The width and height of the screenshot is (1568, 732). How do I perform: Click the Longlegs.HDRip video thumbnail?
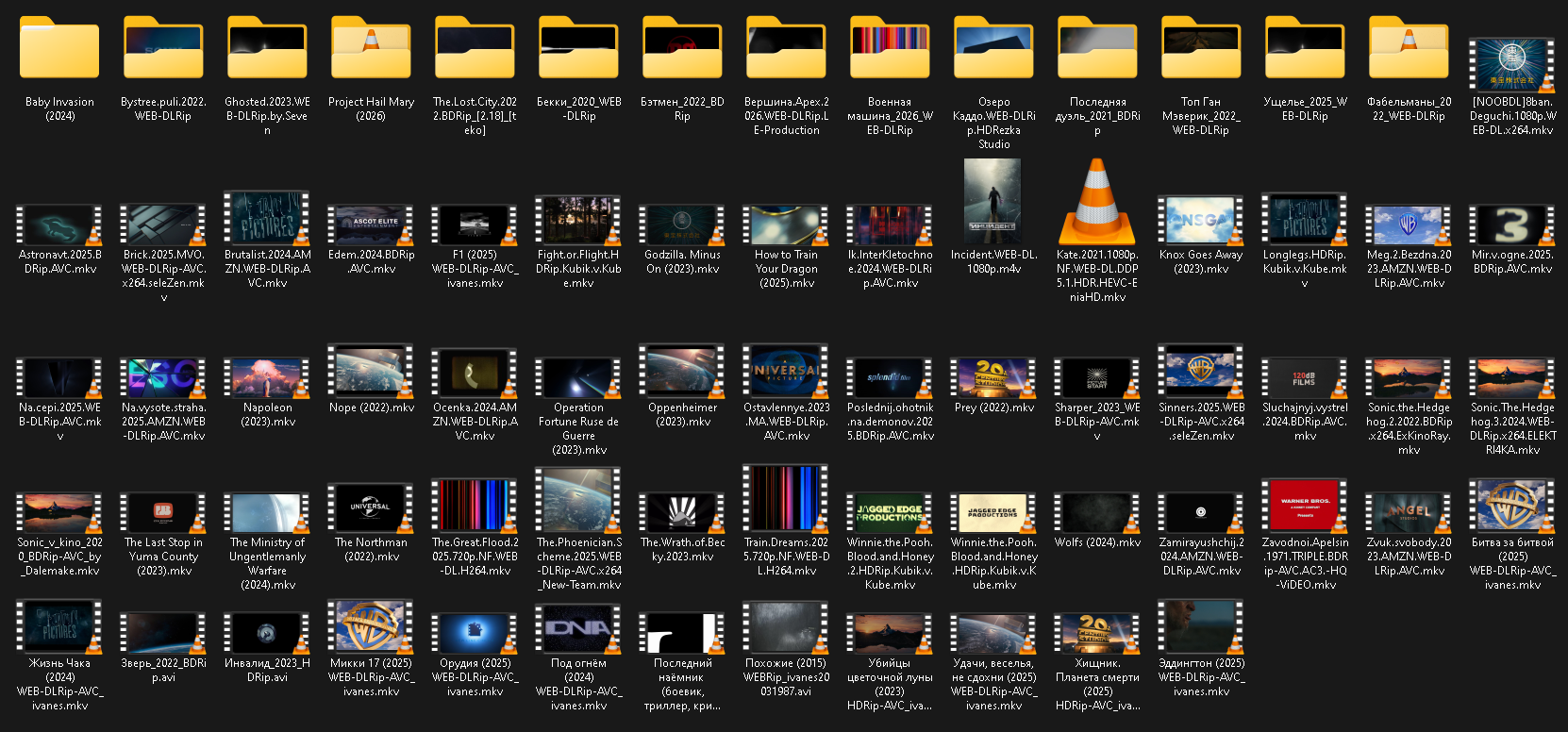[1305, 220]
